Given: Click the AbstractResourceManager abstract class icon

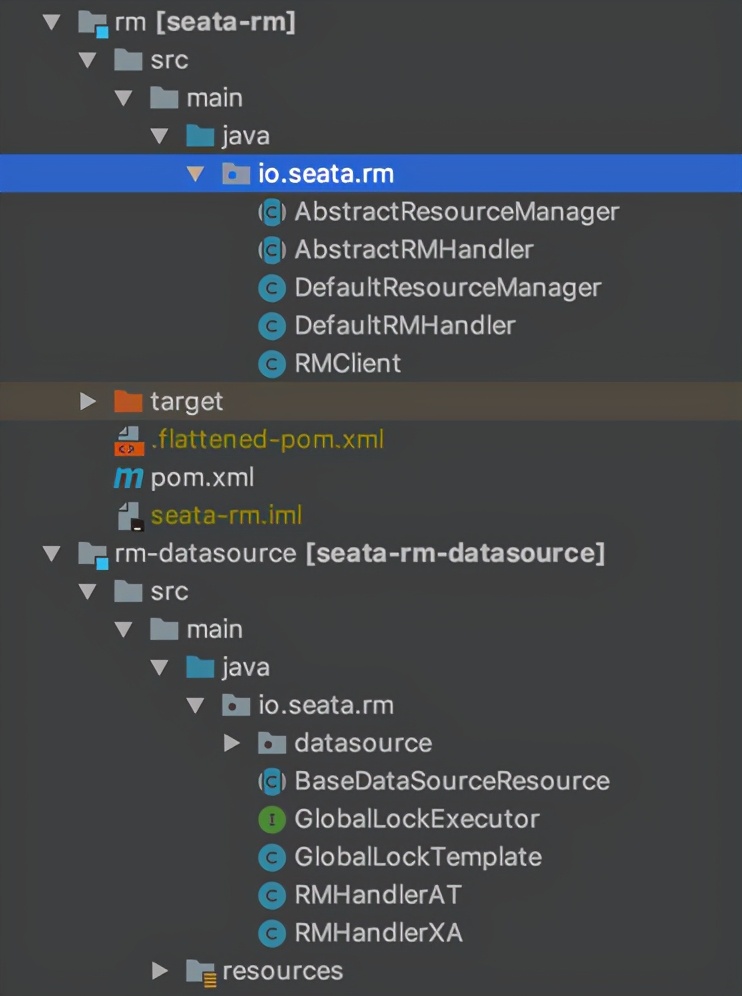Looking at the screenshot, I should coord(271,212).
